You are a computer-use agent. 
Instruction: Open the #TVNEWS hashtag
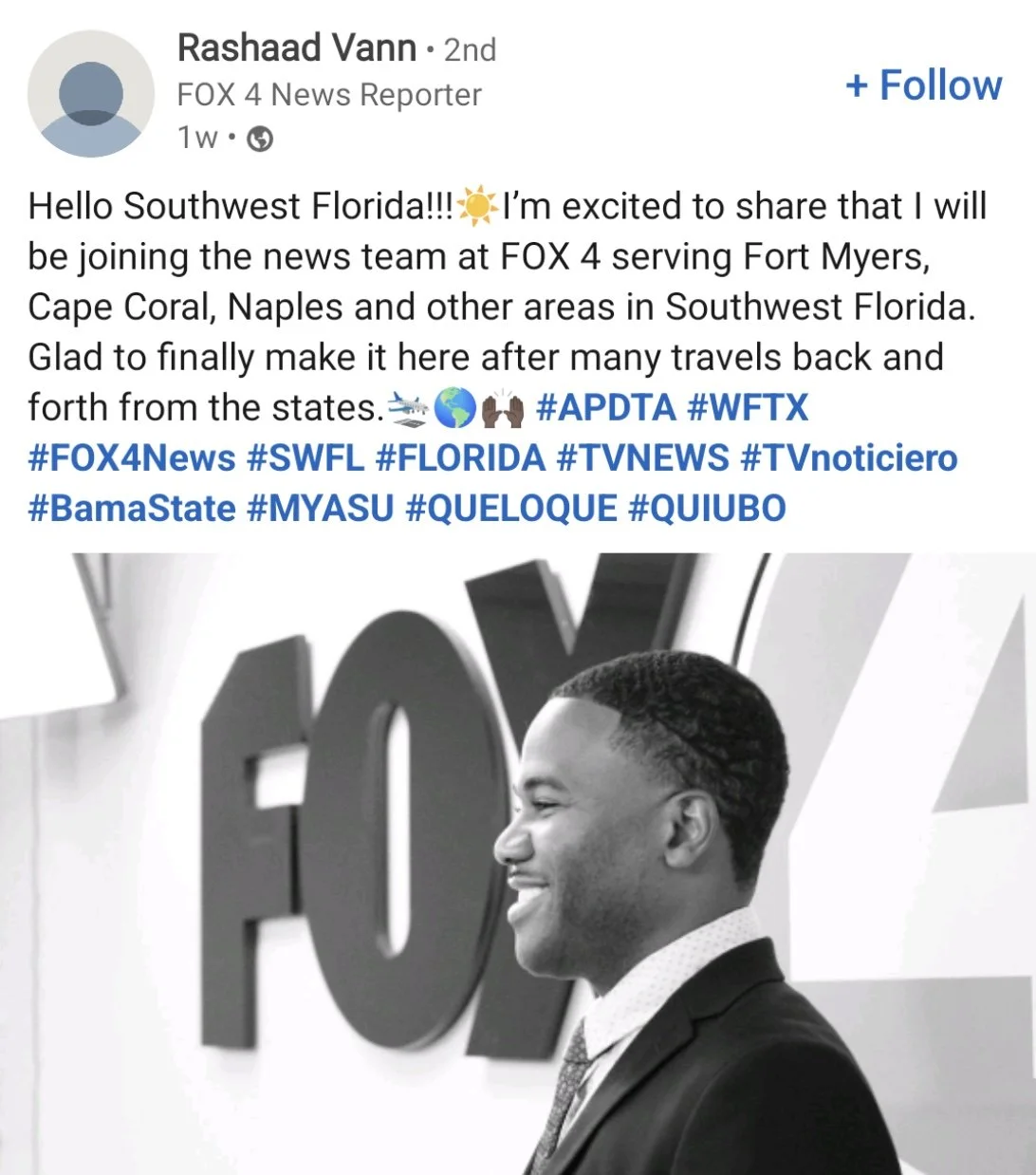[642, 458]
